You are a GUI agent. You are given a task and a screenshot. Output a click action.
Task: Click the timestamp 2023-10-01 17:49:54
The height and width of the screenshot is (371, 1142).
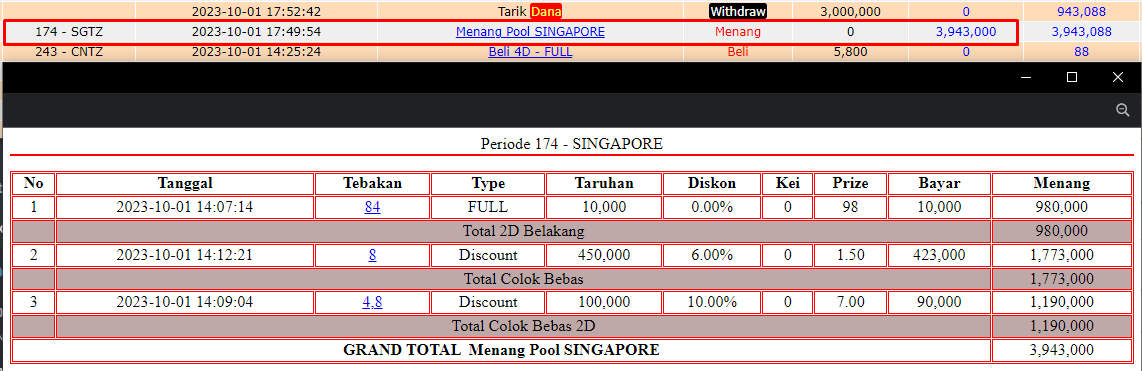pyautogui.click(x=256, y=32)
